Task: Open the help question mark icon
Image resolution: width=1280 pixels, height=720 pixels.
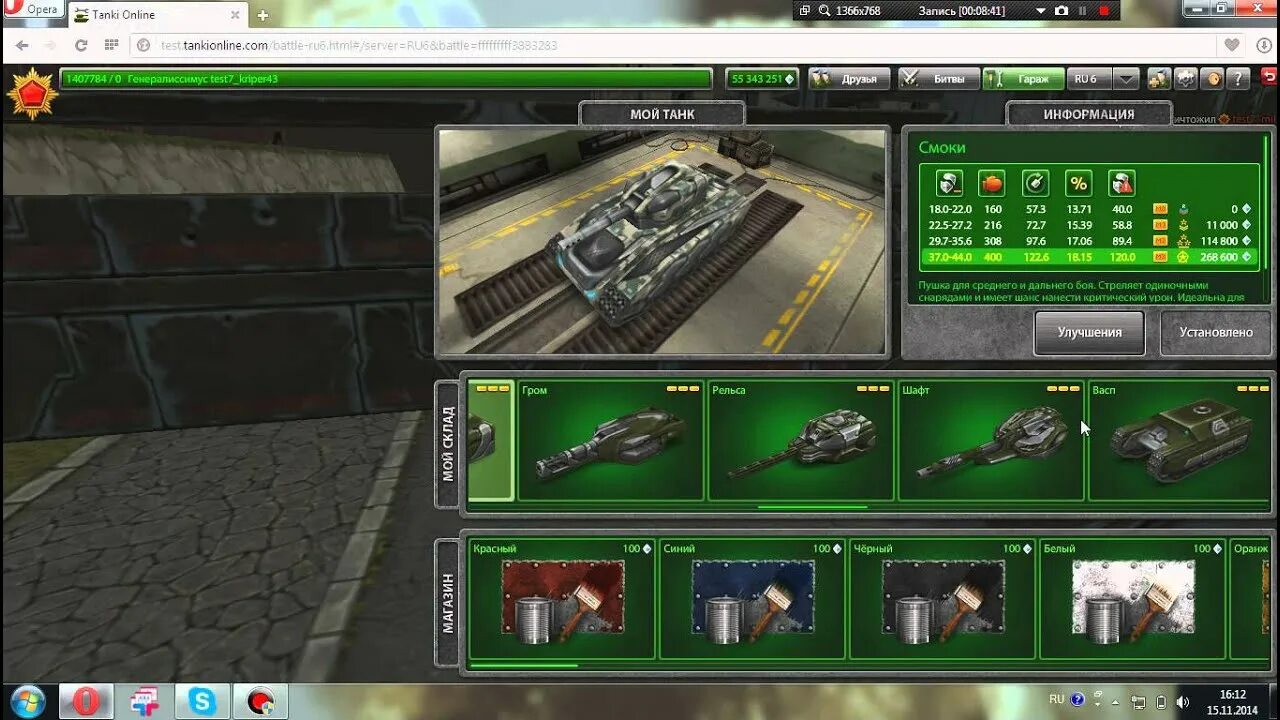Action: pos(1237,79)
